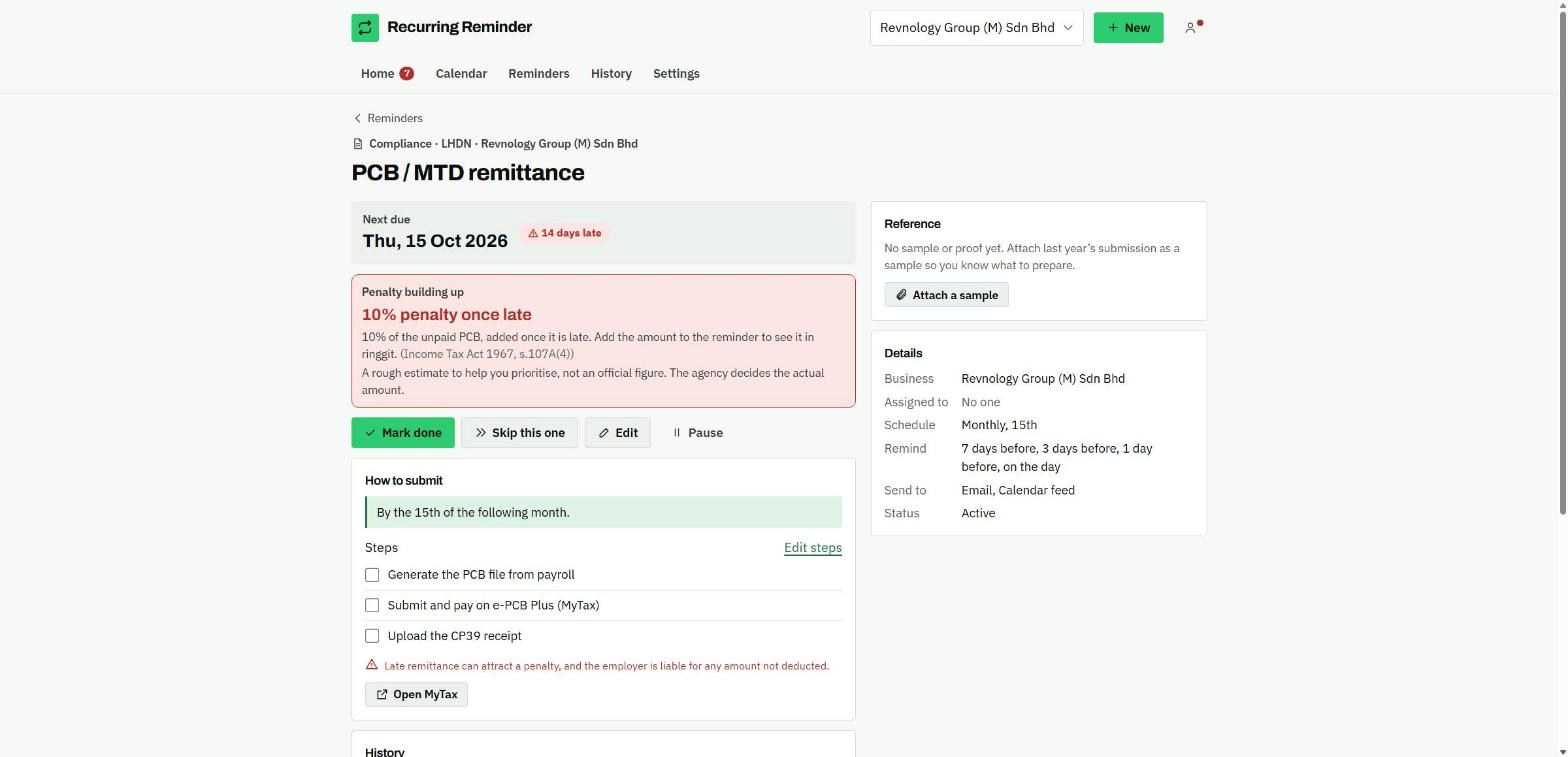Switch to the Reminders tab
The image size is (1568, 757).
click(539, 74)
